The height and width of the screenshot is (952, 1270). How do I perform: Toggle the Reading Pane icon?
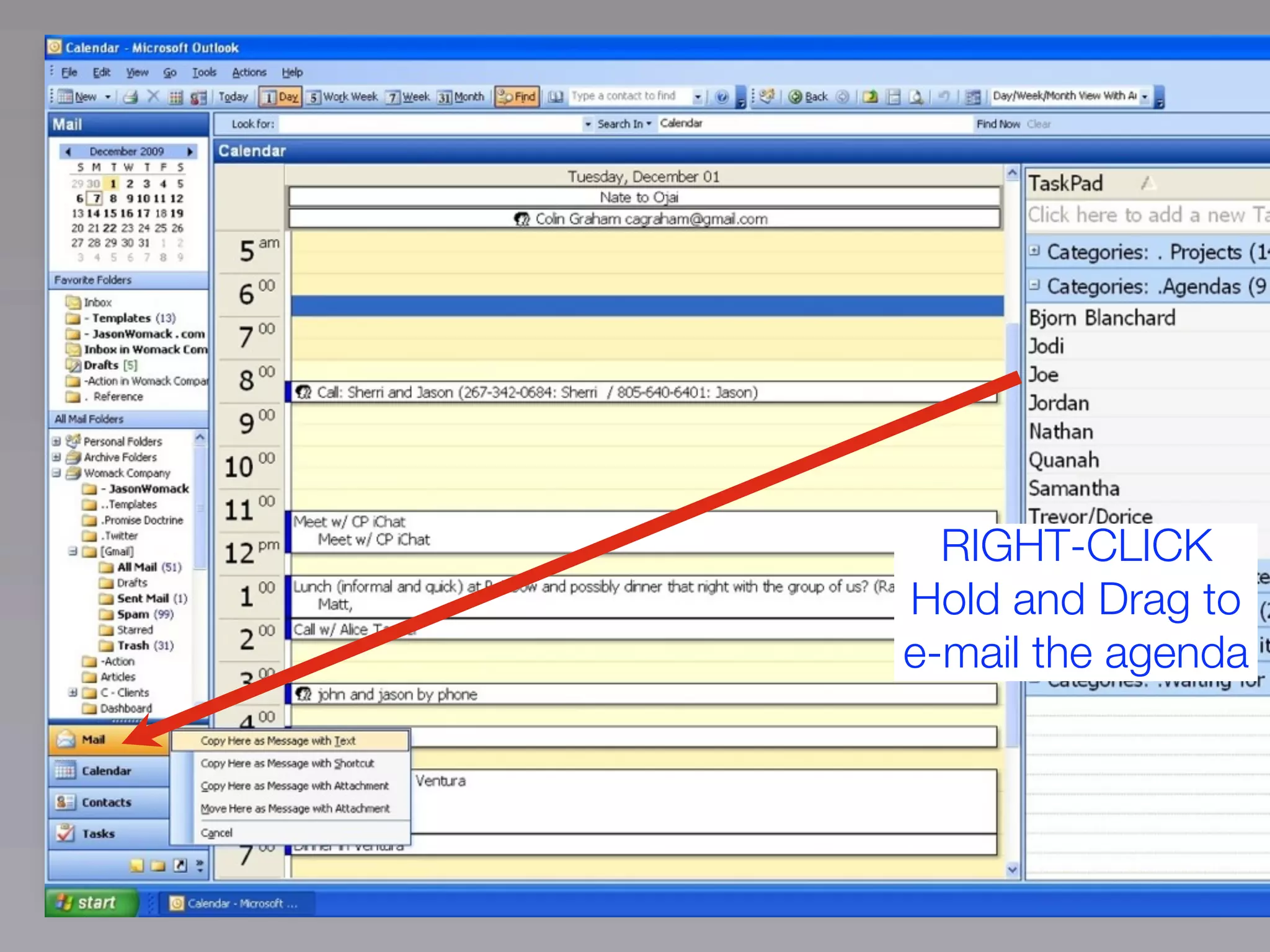point(894,97)
